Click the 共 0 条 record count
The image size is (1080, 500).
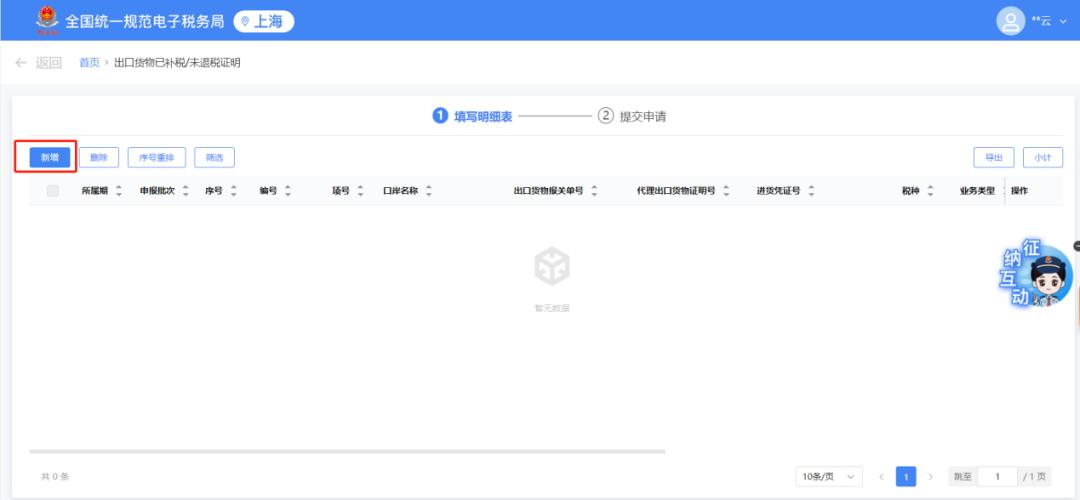coord(55,477)
